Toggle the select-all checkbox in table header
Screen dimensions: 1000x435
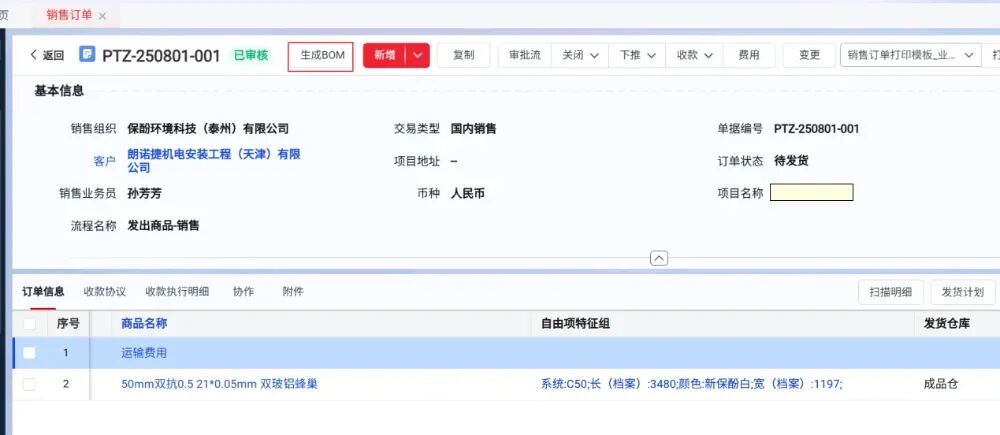(29, 324)
